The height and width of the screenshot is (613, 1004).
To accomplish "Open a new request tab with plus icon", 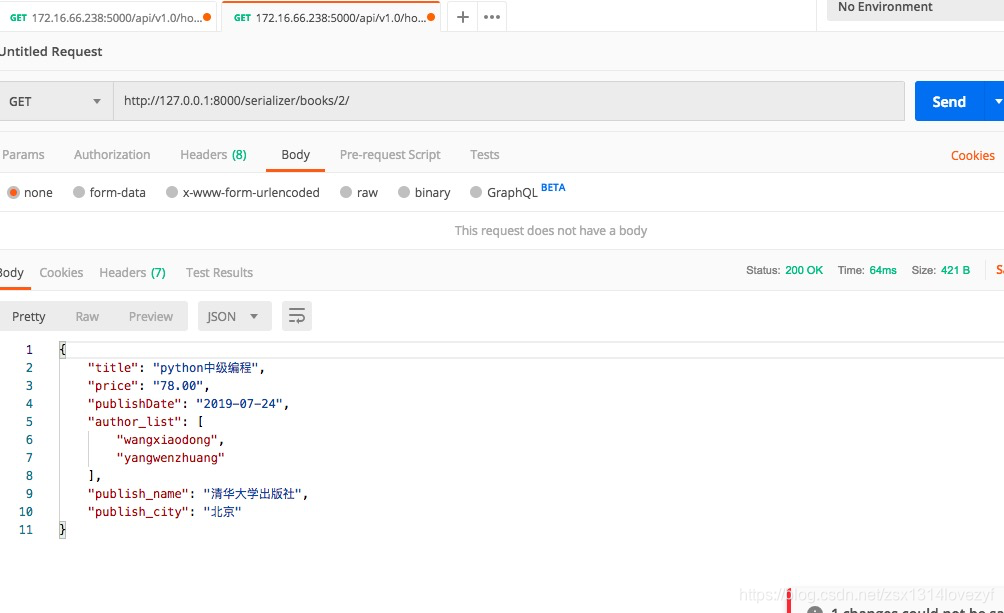I will (x=462, y=17).
